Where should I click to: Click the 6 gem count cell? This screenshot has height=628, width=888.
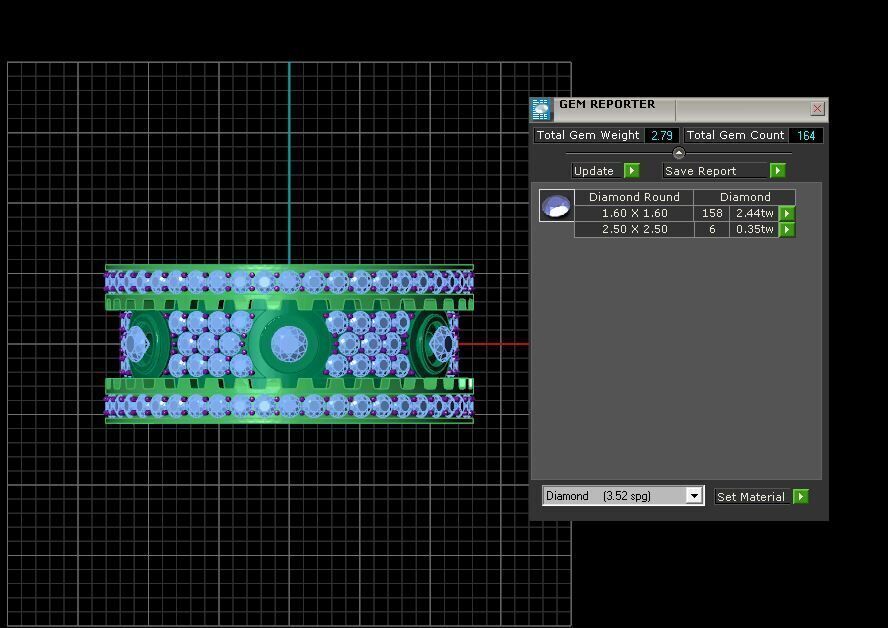click(x=712, y=229)
